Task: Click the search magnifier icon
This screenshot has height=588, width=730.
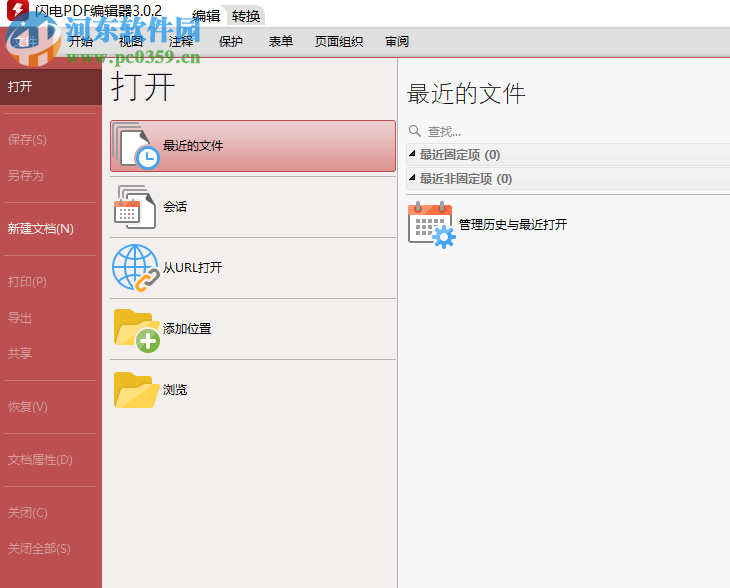Action: coord(415,131)
